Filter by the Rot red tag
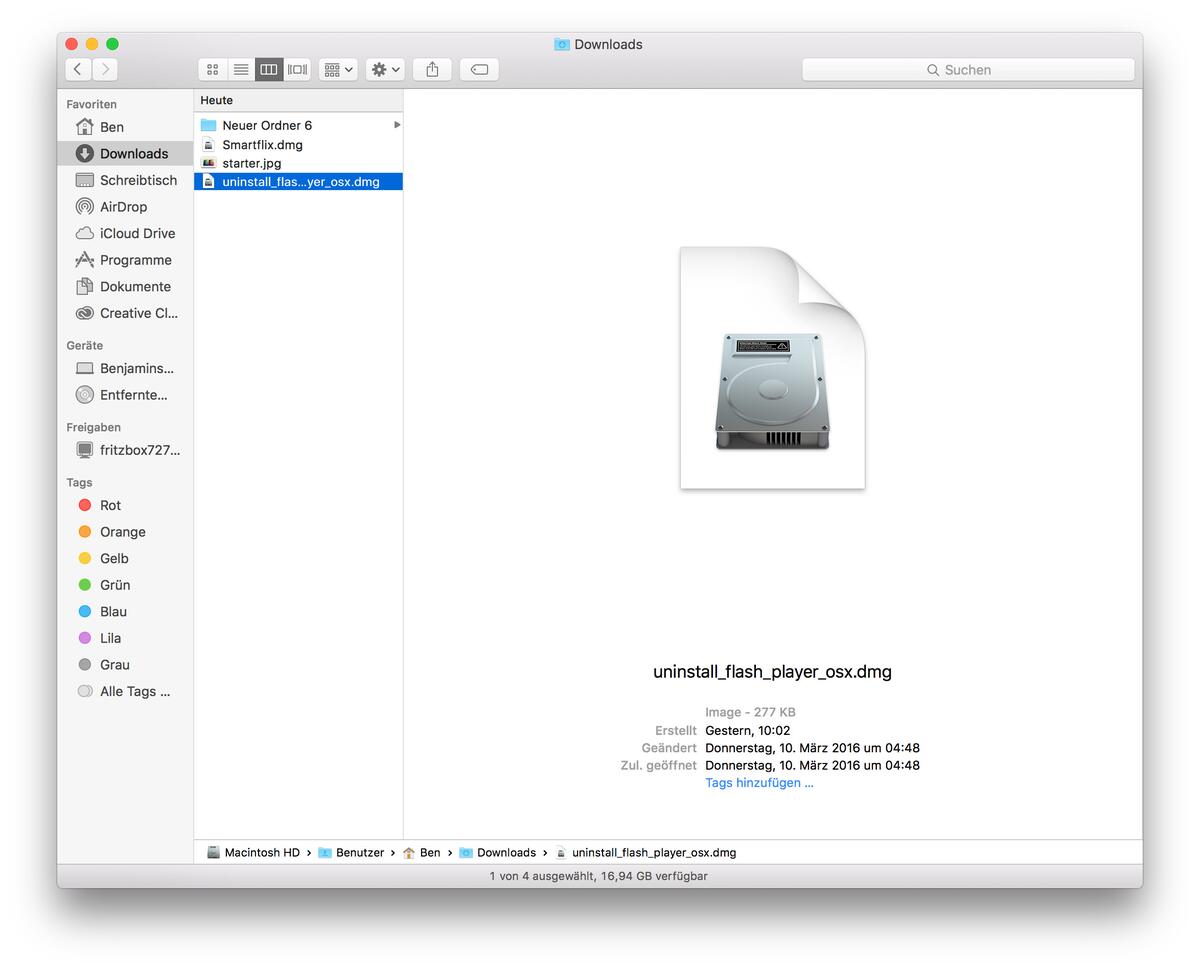Image resolution: width=1200 pixels, height=970 pixels. [x=110, y=505]
